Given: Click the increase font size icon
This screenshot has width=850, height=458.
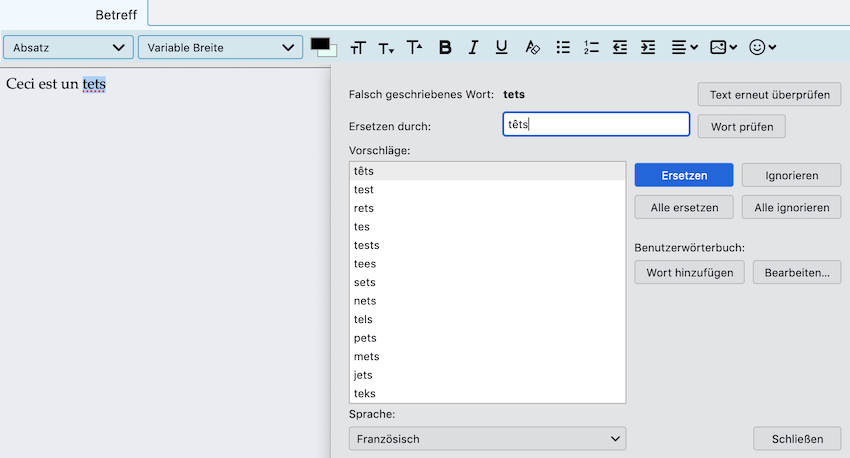Looking at the screenshot, I should tap(414, 47).
